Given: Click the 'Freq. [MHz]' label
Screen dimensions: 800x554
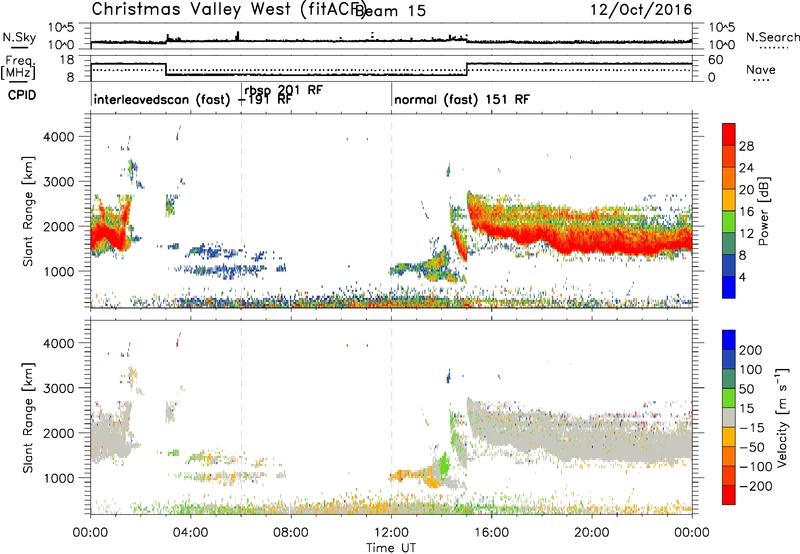Looking at the screenshot, I should [x=18, y=68].
